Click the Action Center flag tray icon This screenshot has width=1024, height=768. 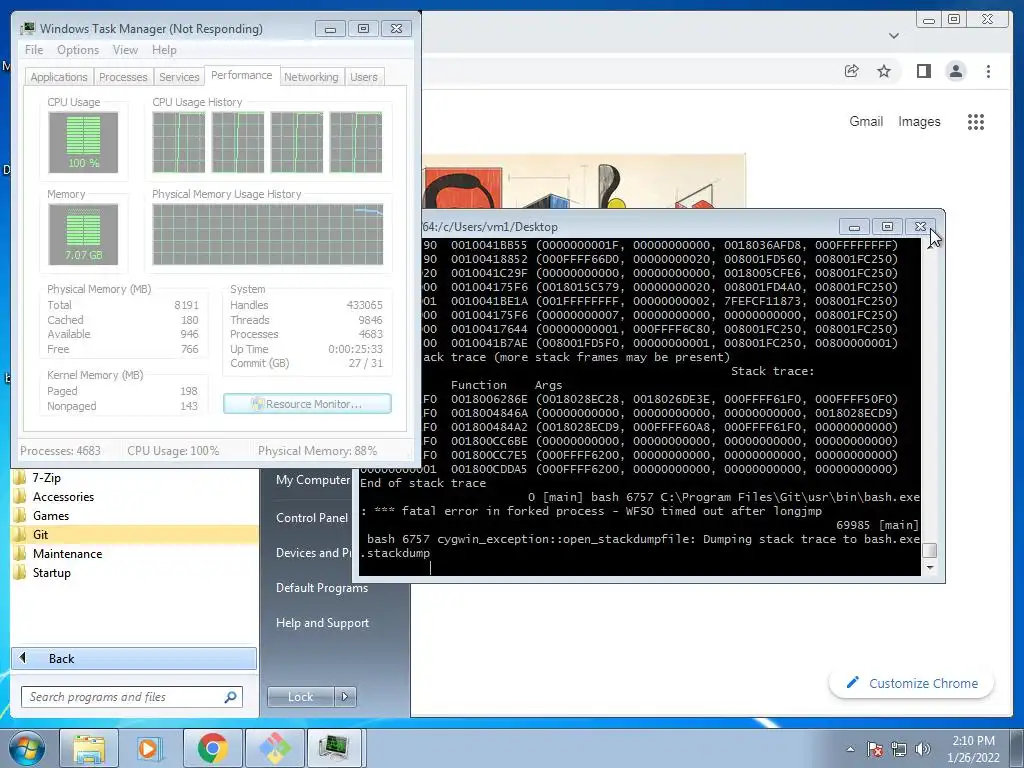click(x=874, y=749)
